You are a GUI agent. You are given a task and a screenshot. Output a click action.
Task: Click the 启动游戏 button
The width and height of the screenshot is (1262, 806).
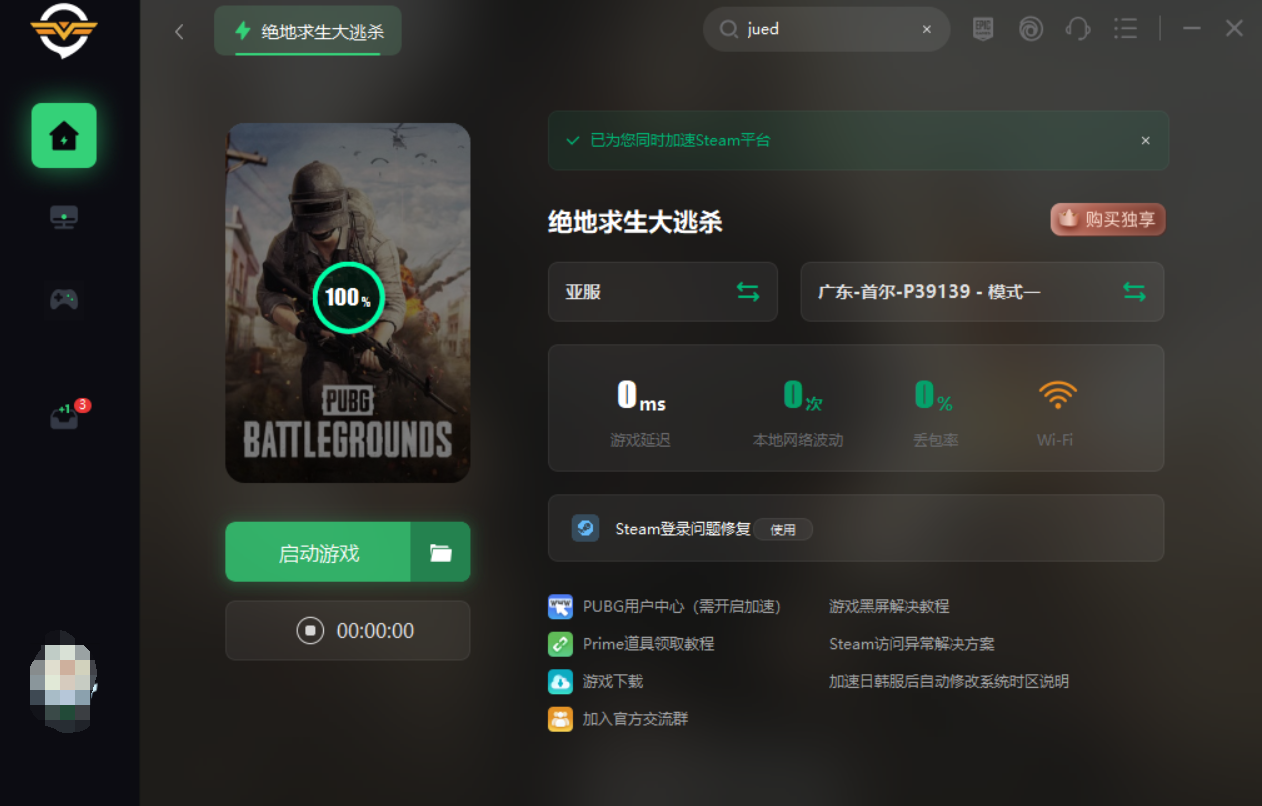click(x=318, y=552)
